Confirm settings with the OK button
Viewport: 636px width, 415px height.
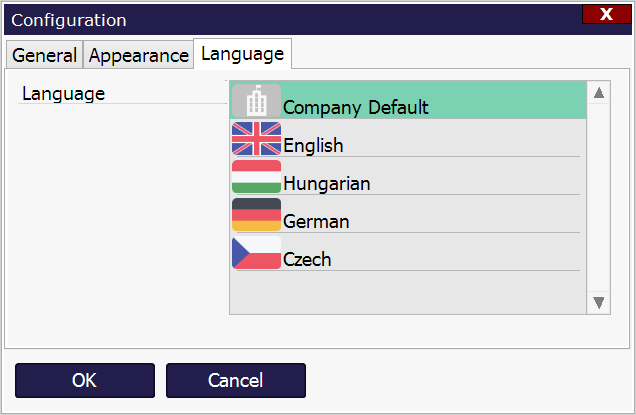click(x=84, y=380)
